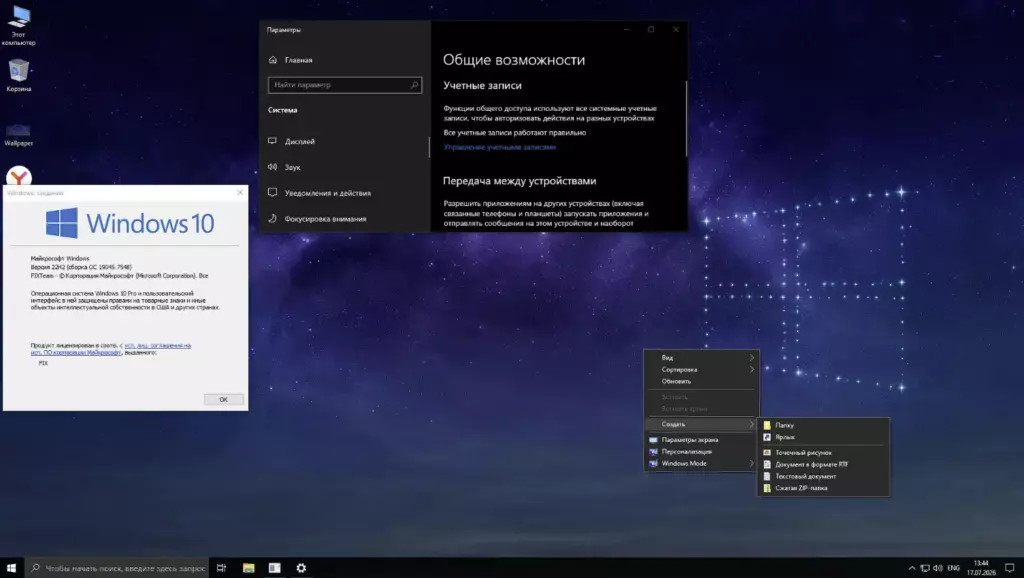Expand the Вид submenu arrow
Viewport: 1024px width, 578px height.
752,357
